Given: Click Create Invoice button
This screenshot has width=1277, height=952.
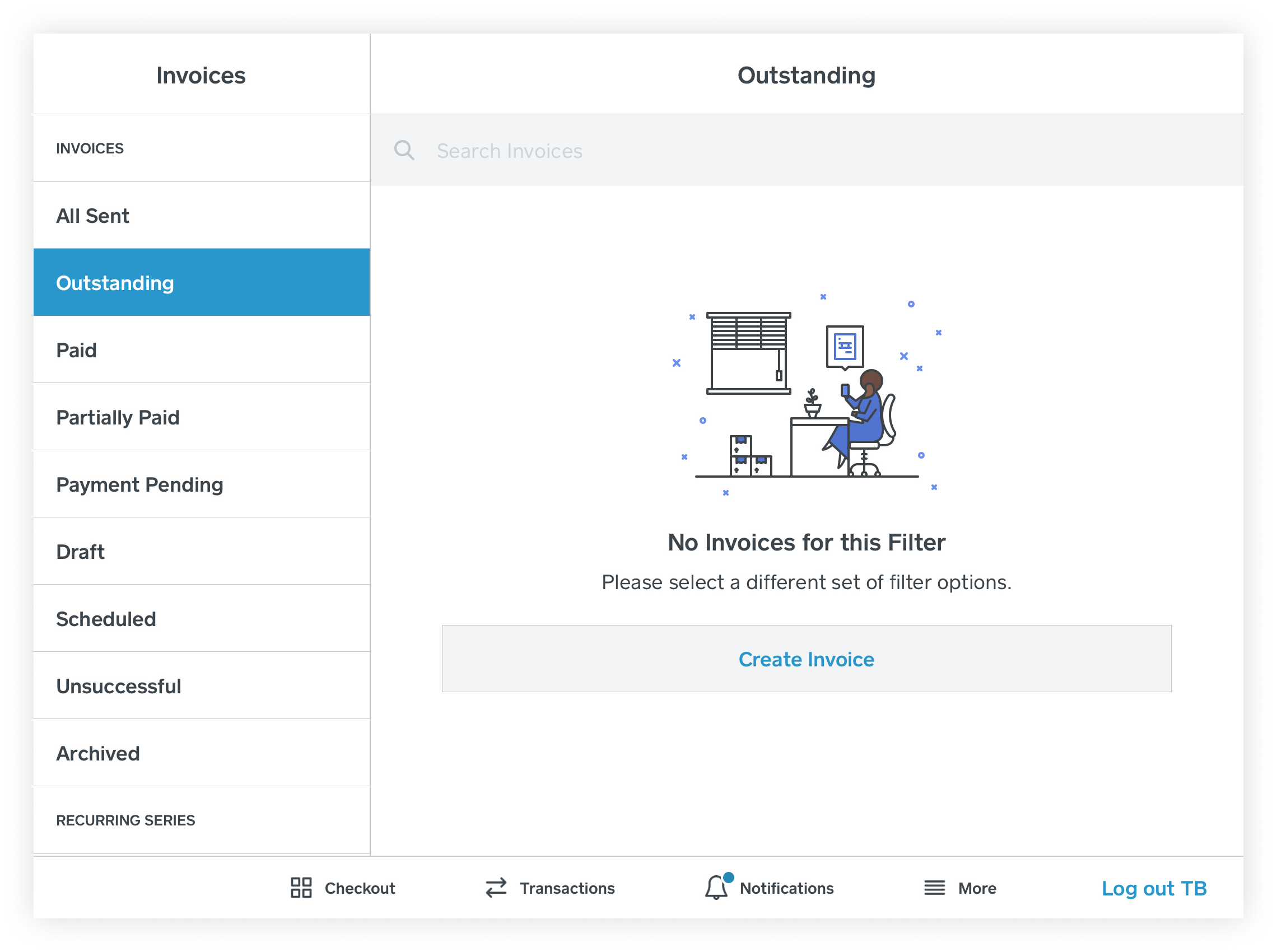Looking at the screenshot, I should coord(807,659).
